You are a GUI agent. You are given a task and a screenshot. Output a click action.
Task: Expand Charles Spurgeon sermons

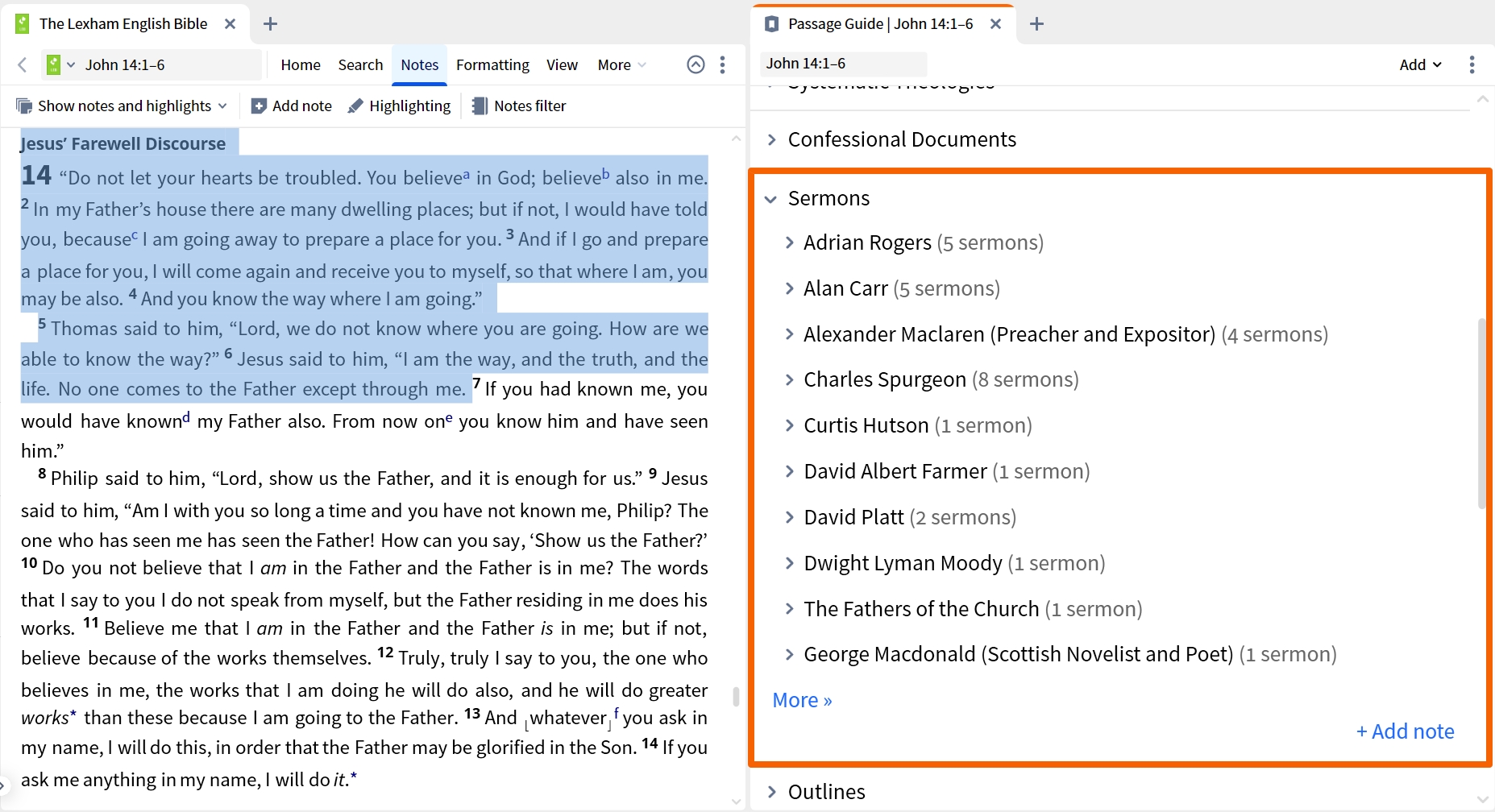[790, 379]
